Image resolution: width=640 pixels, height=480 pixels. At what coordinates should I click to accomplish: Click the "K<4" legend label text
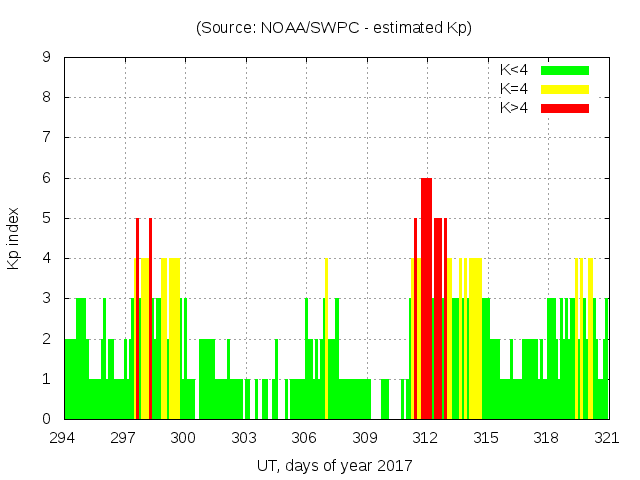515,70
